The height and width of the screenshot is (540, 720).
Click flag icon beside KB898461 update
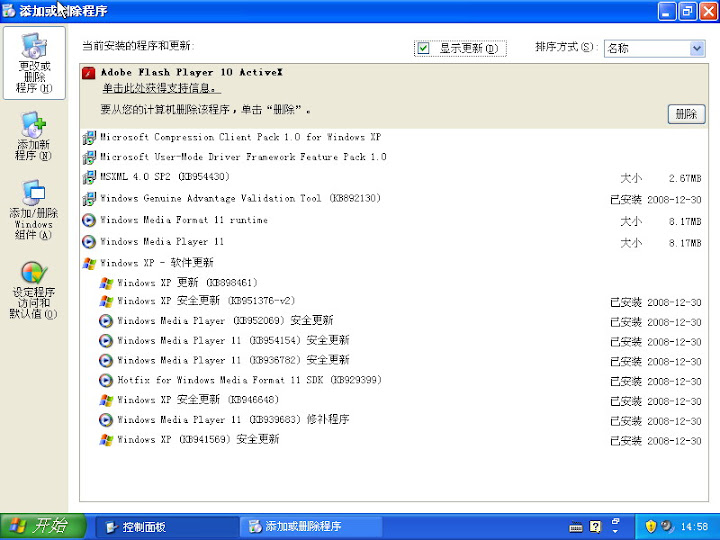point(106,283)
